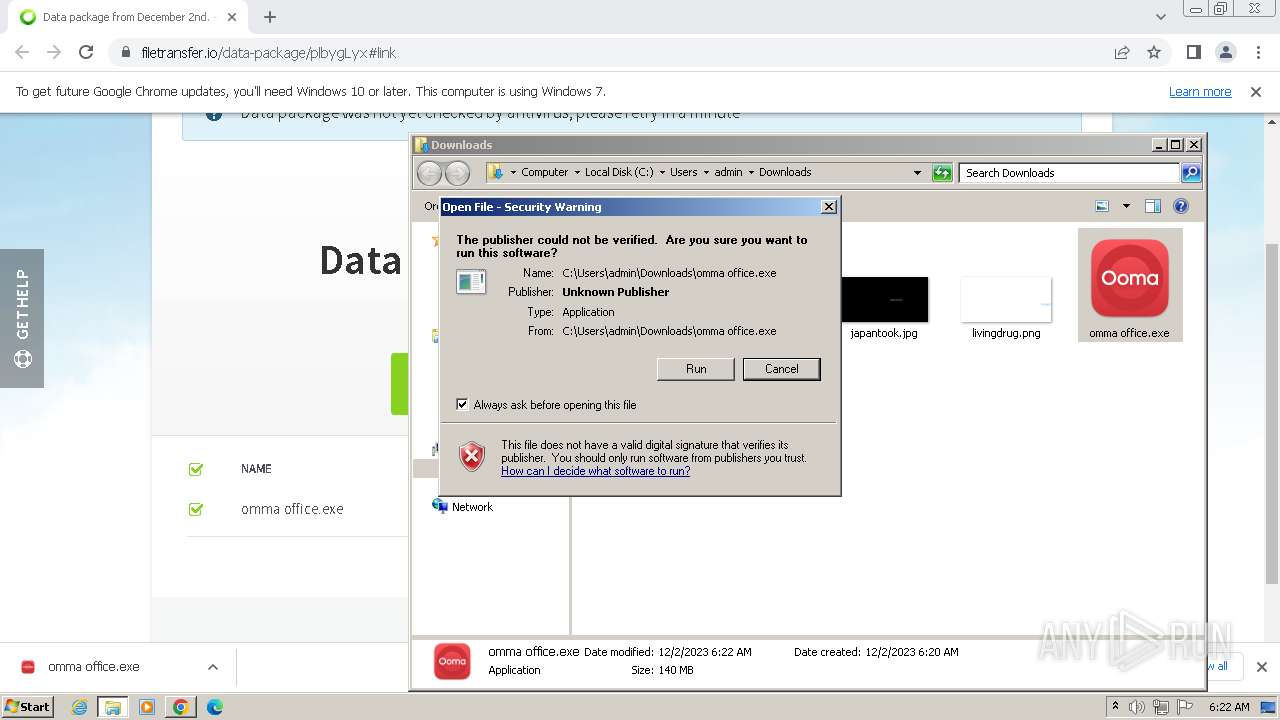Open the address bar history dropdown

coord(917,173)
